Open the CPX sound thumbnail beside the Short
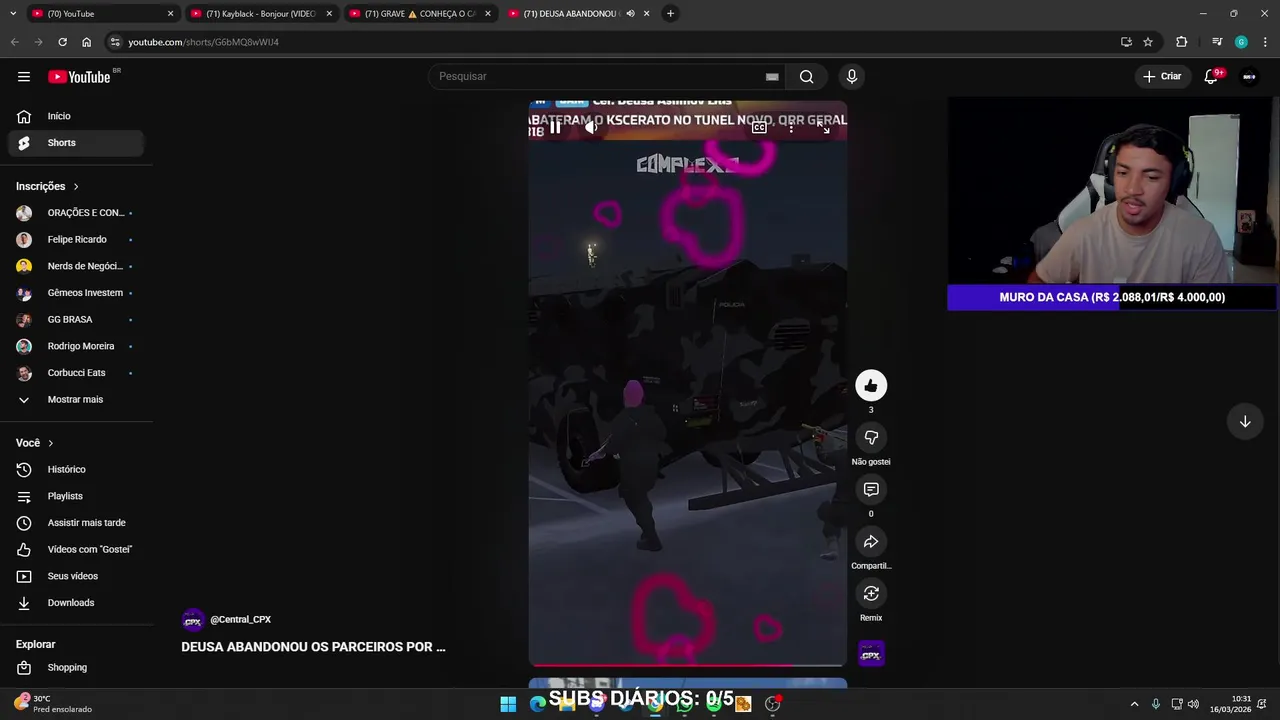Screen dimensions: 1280x720 [x=871, y=654]
